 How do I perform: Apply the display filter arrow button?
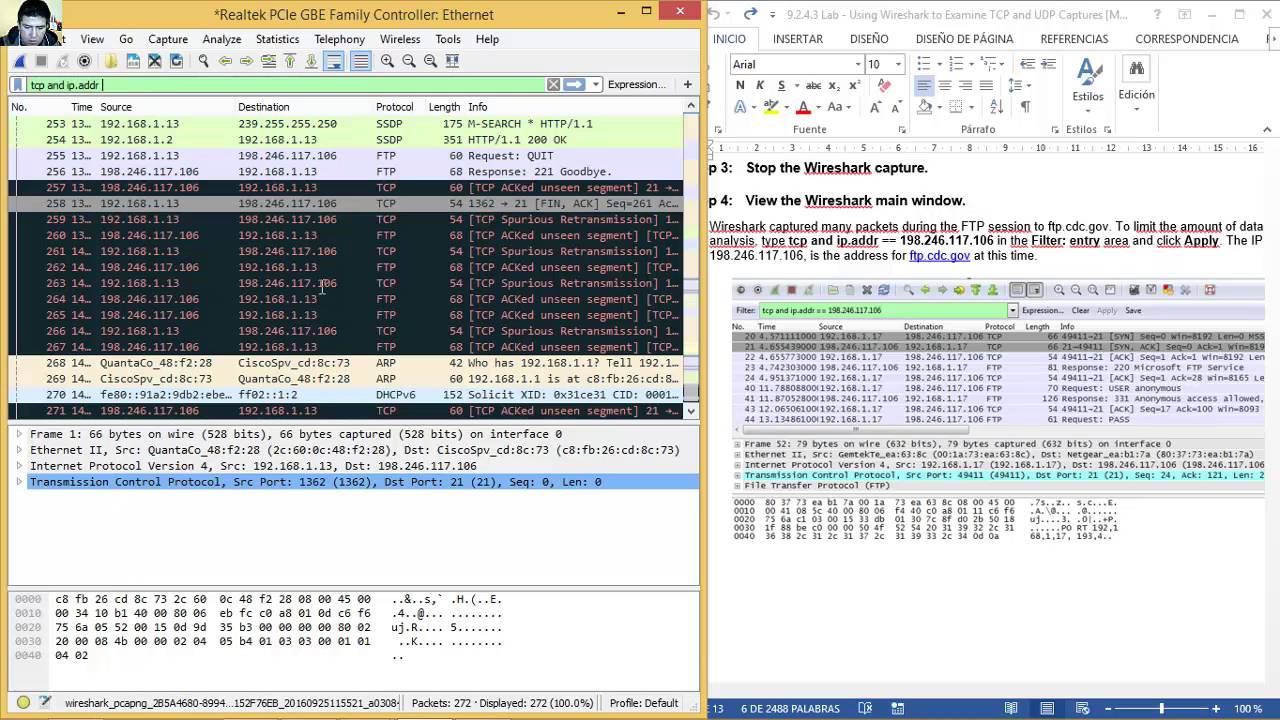[574, 85]
